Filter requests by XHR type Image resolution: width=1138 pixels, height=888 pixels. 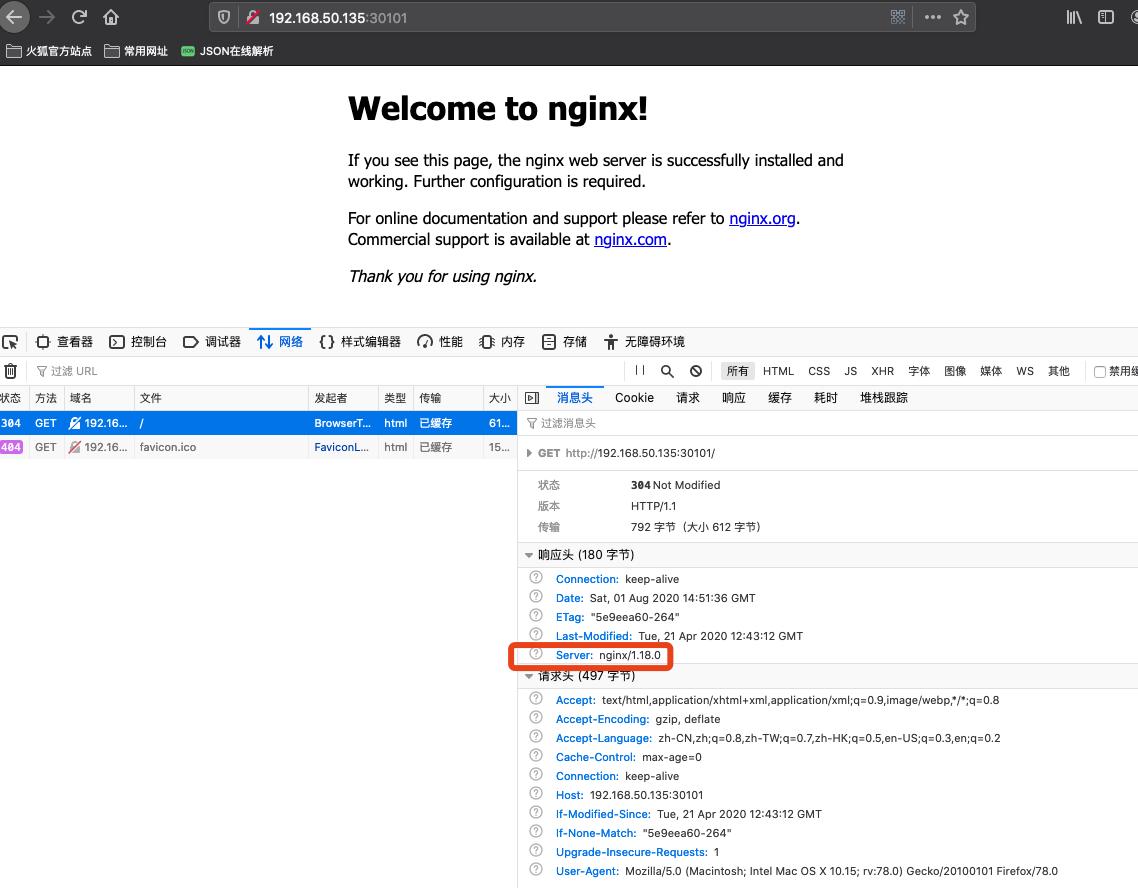pos(883,371)
